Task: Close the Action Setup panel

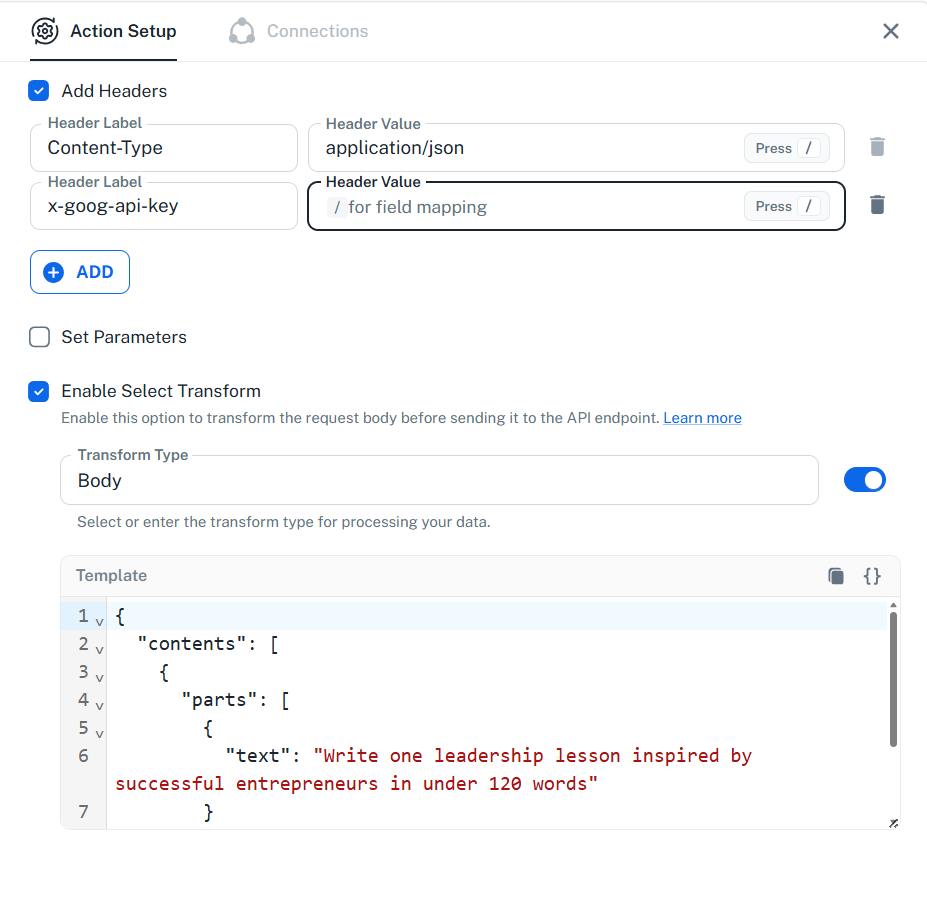Action: click(x=890, y=31)
